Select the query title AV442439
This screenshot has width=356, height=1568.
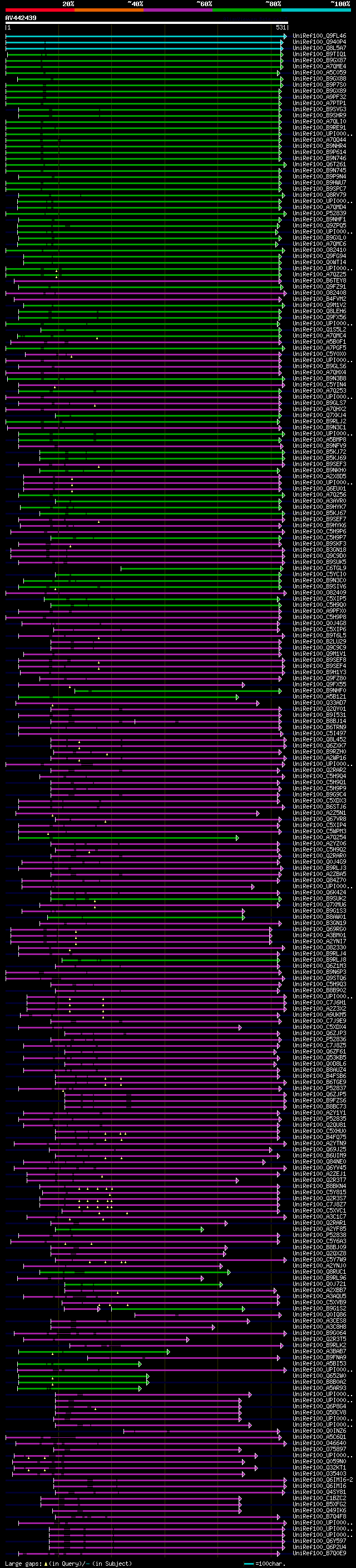tap(21, 18)
